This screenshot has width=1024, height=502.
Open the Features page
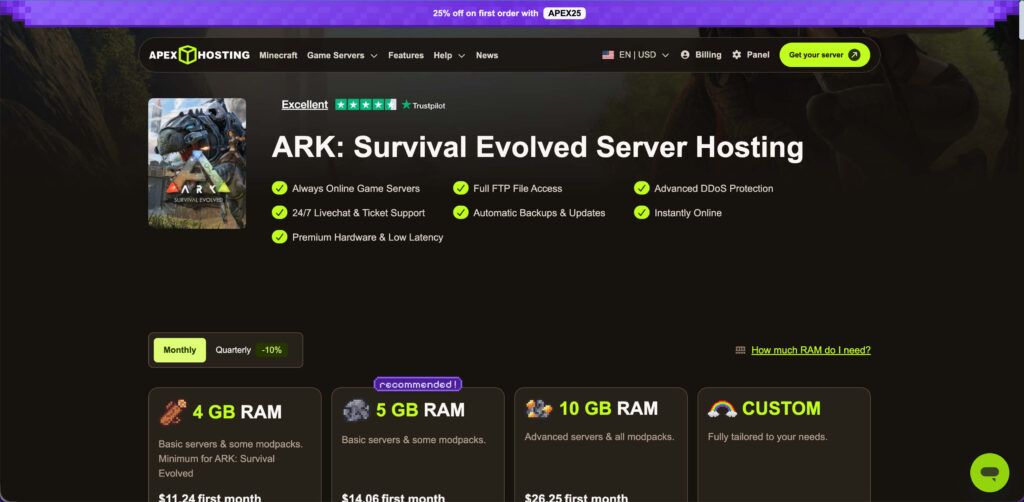[x=406, y=55]
